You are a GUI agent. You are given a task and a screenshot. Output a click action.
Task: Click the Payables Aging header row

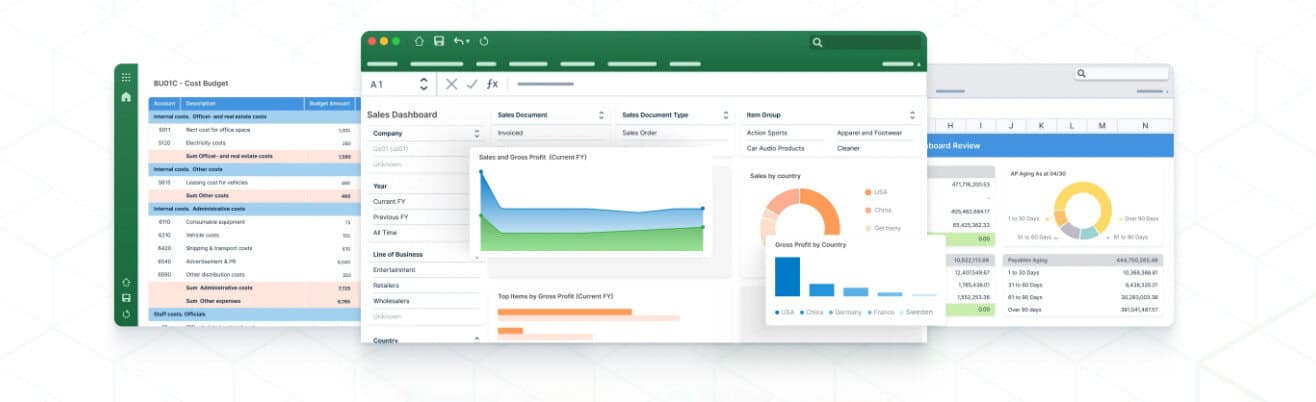click(1084, 260)
